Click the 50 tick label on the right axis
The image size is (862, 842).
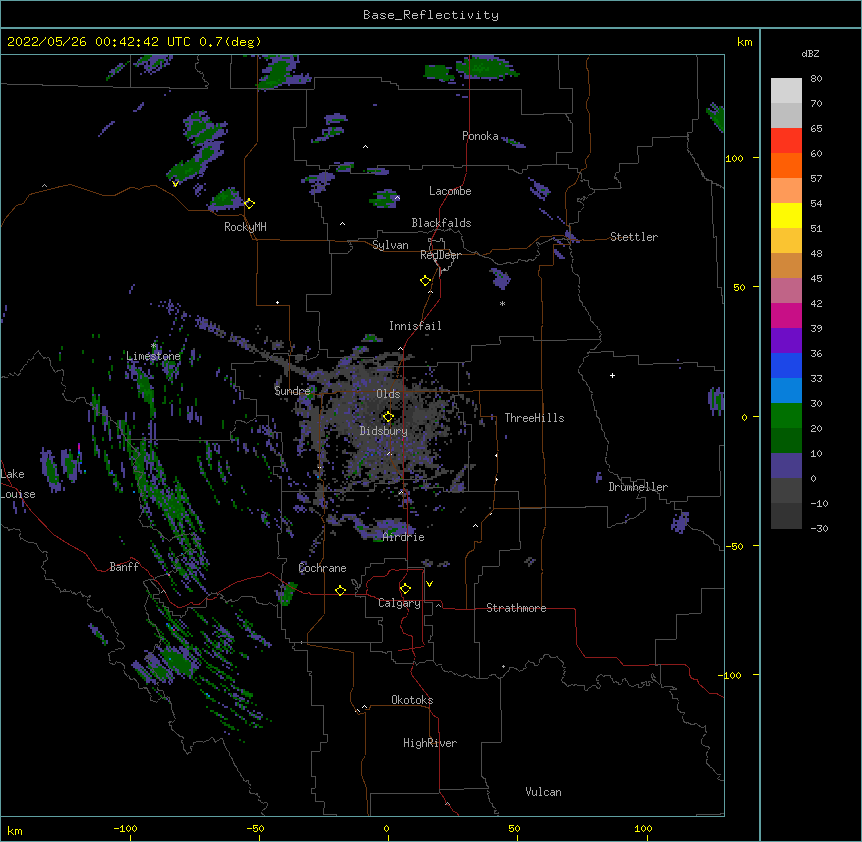click(739, 287)
